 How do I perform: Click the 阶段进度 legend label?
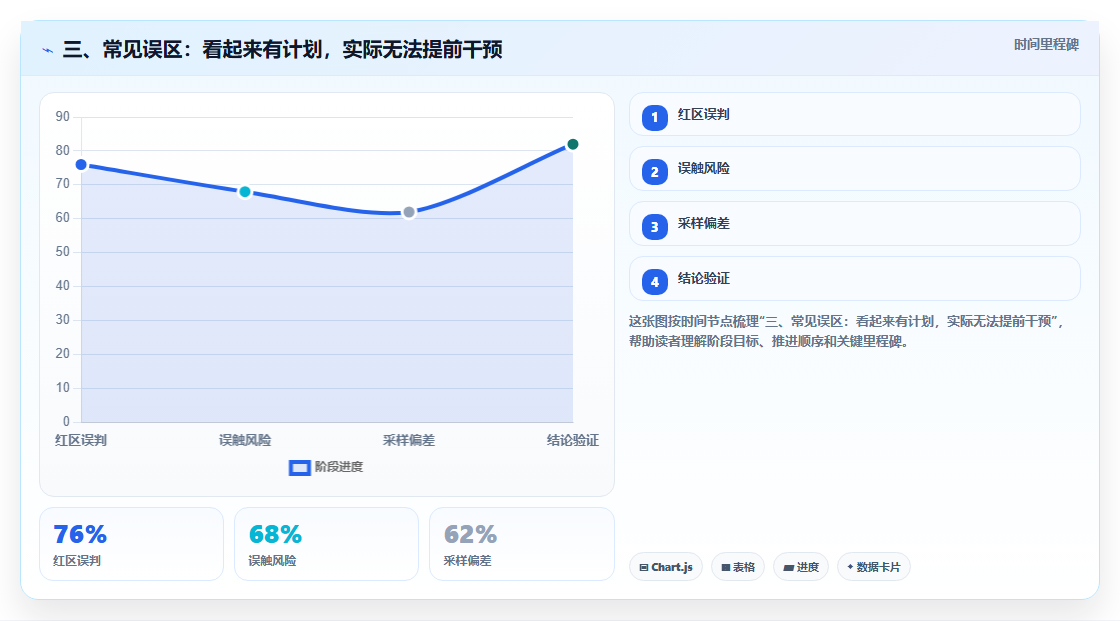tap(339, 467)
